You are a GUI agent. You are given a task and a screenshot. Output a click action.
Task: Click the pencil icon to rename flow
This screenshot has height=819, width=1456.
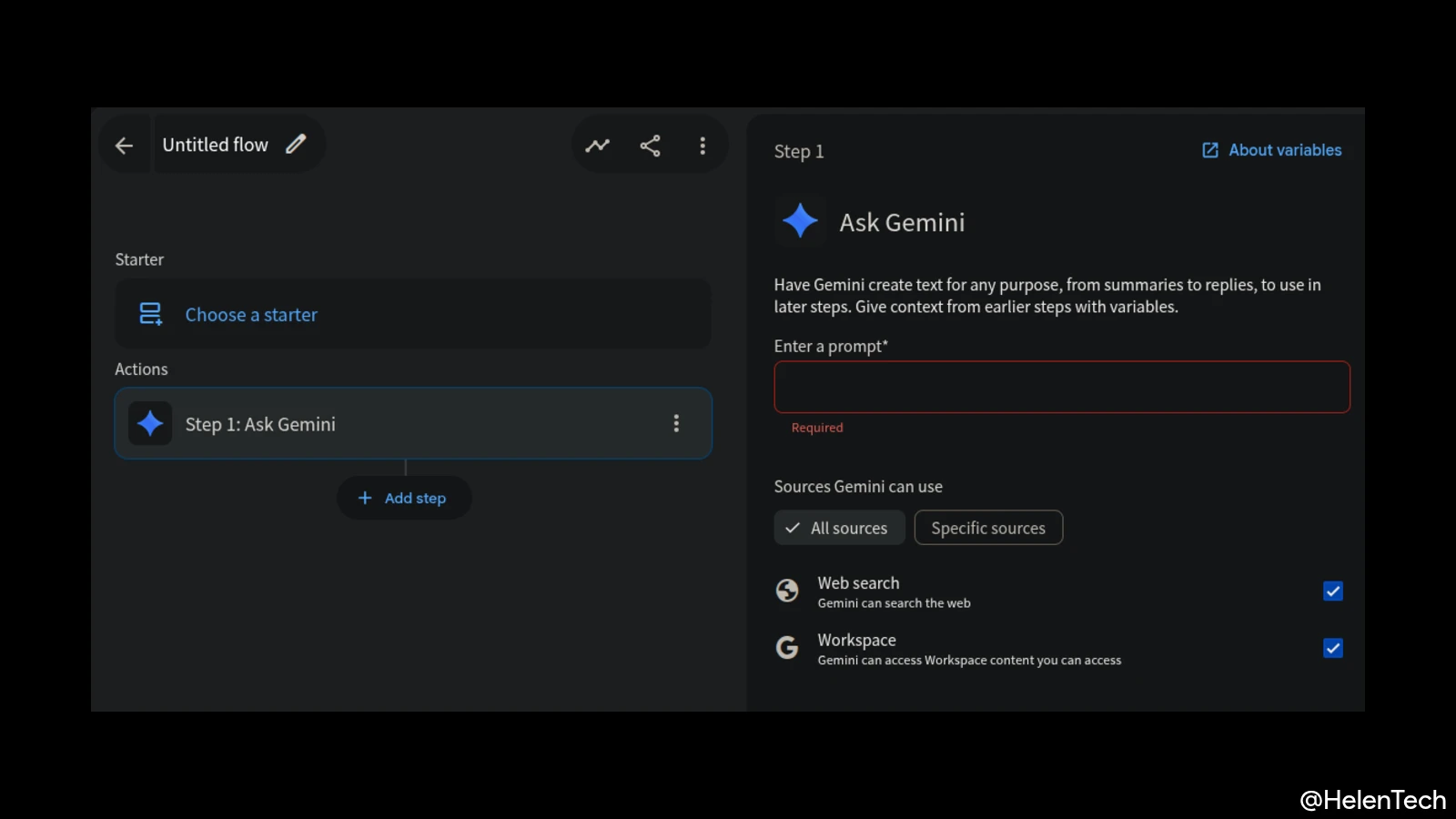click(x=296, y=145)
